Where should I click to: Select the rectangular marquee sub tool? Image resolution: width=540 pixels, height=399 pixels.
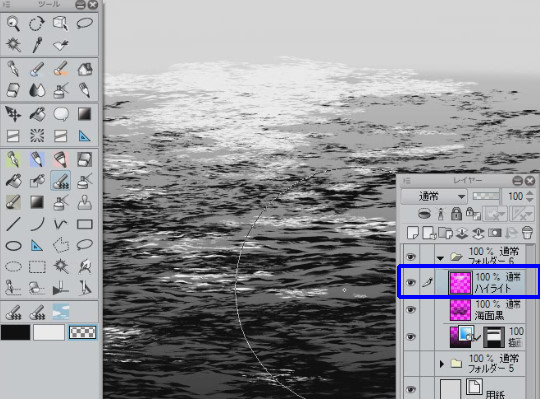pos(37,266)
